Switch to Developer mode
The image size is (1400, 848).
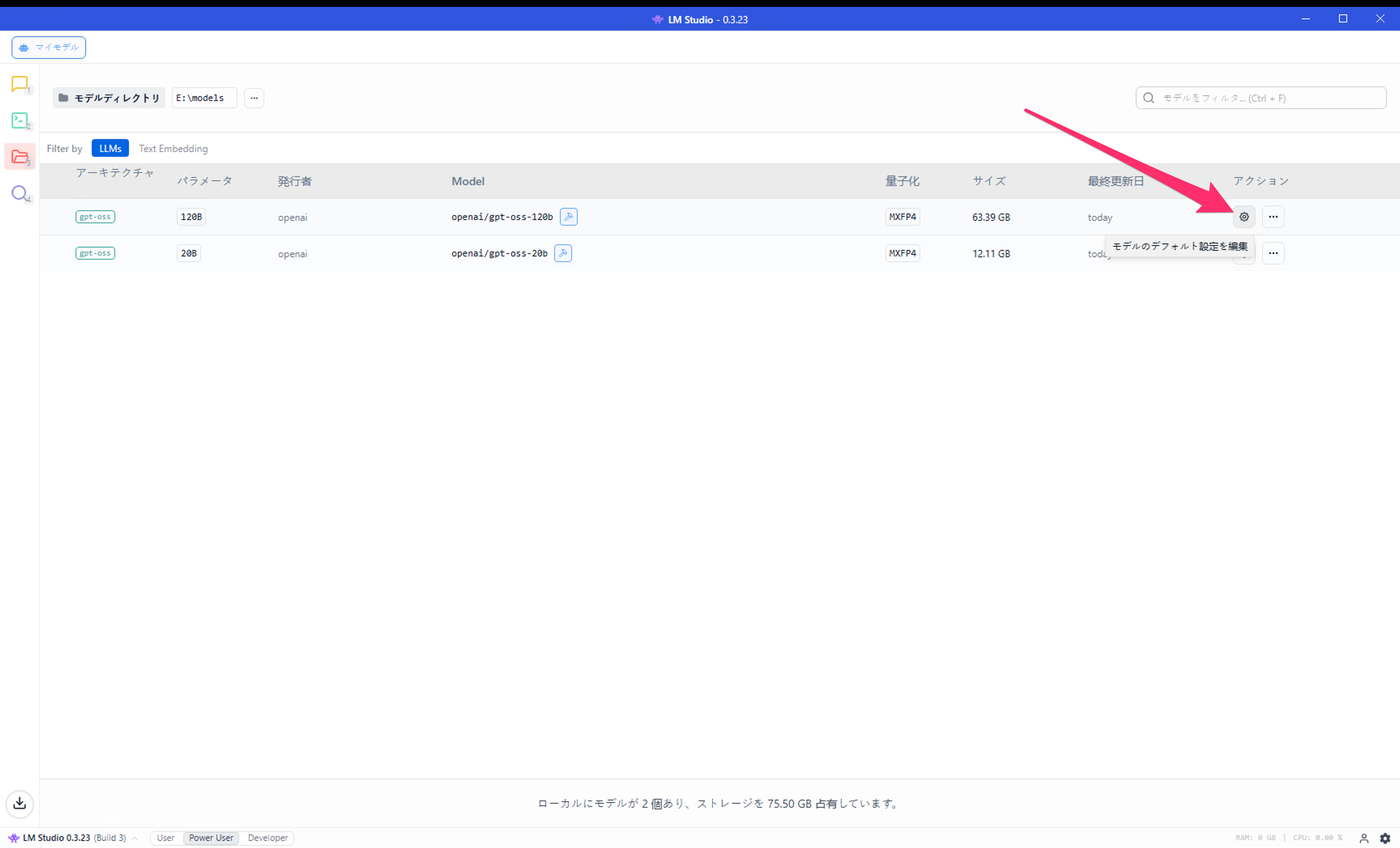click(268, 838)
